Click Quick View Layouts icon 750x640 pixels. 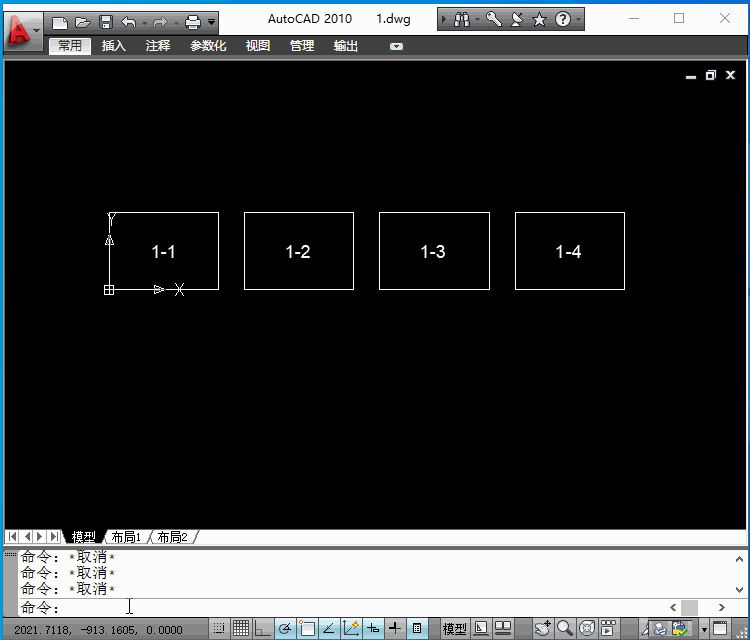point(481,628)
